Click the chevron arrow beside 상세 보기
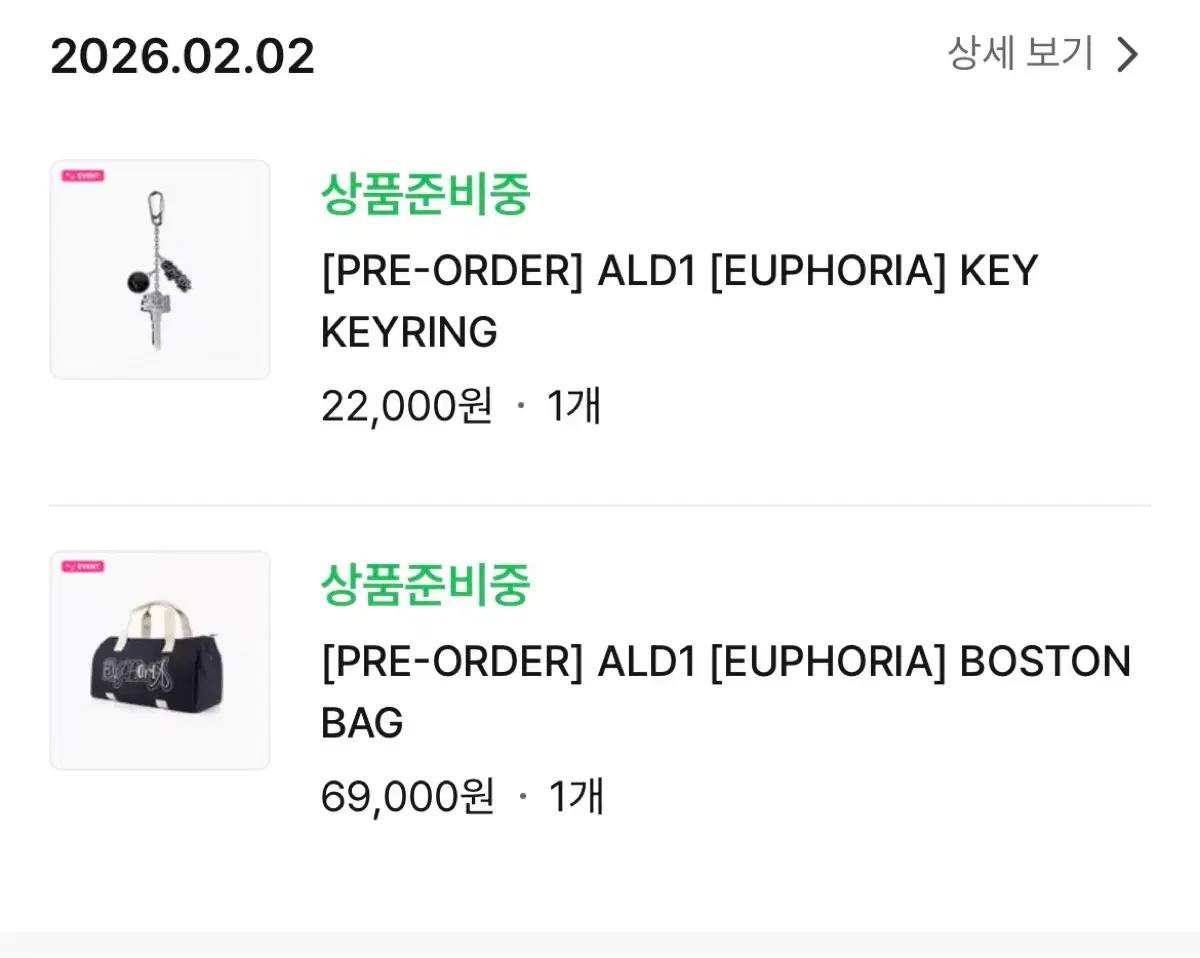Viewport: 1200px width, 958px height. [x=1127, y=55]
